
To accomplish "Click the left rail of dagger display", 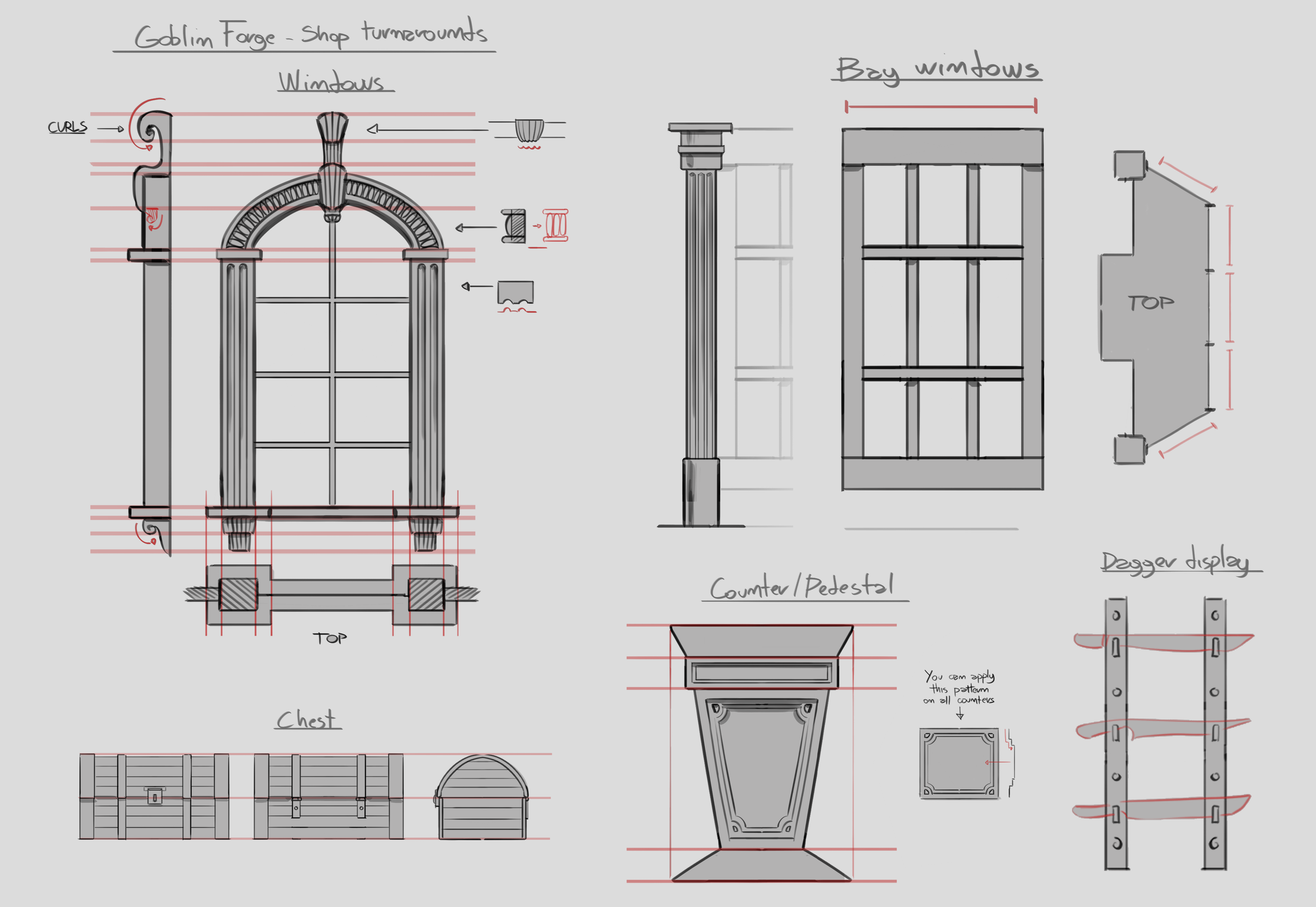I will pyautogui.click(x=1116, y=734).
